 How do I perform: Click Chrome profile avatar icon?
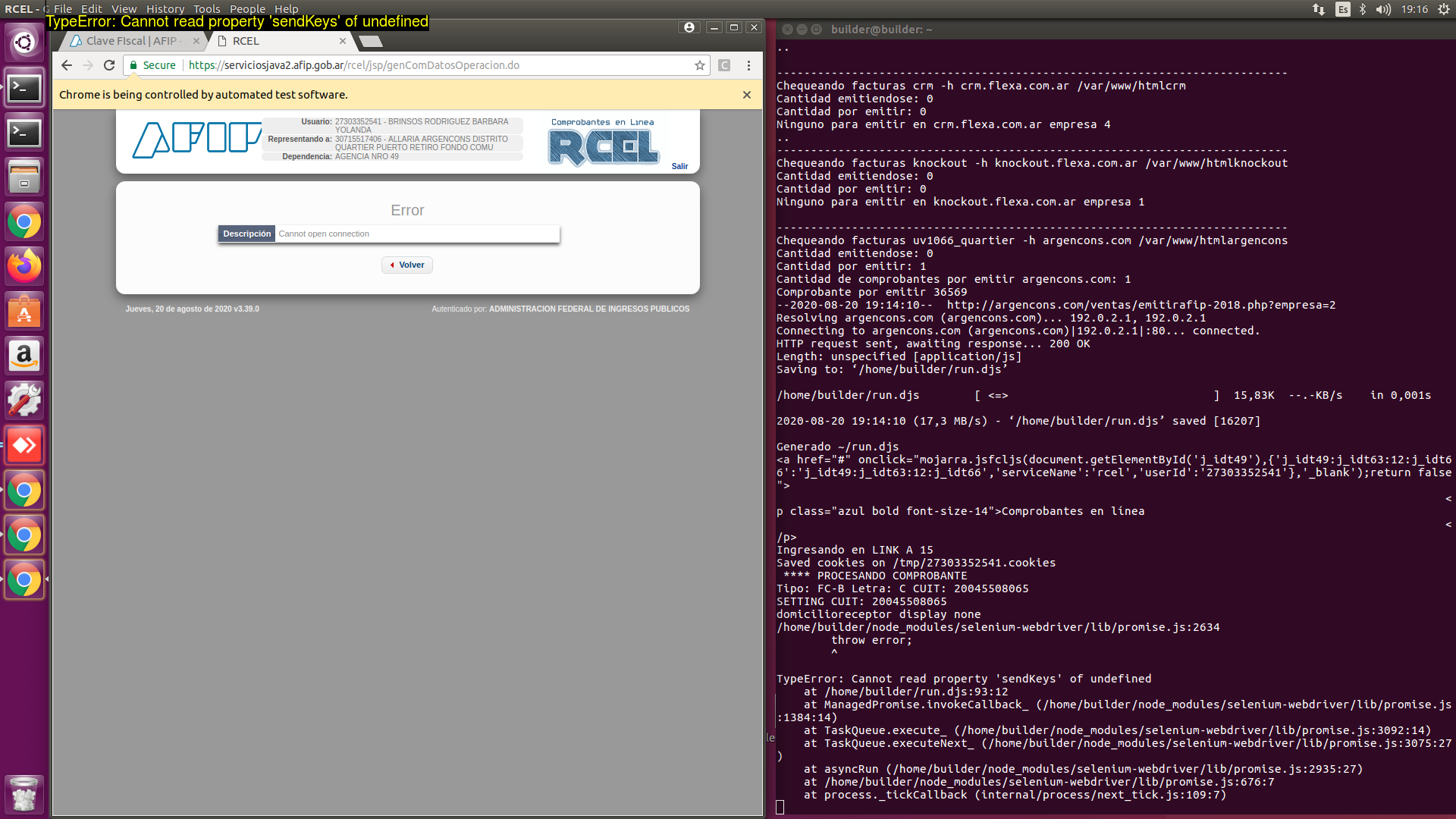click(x=689, y=27)
